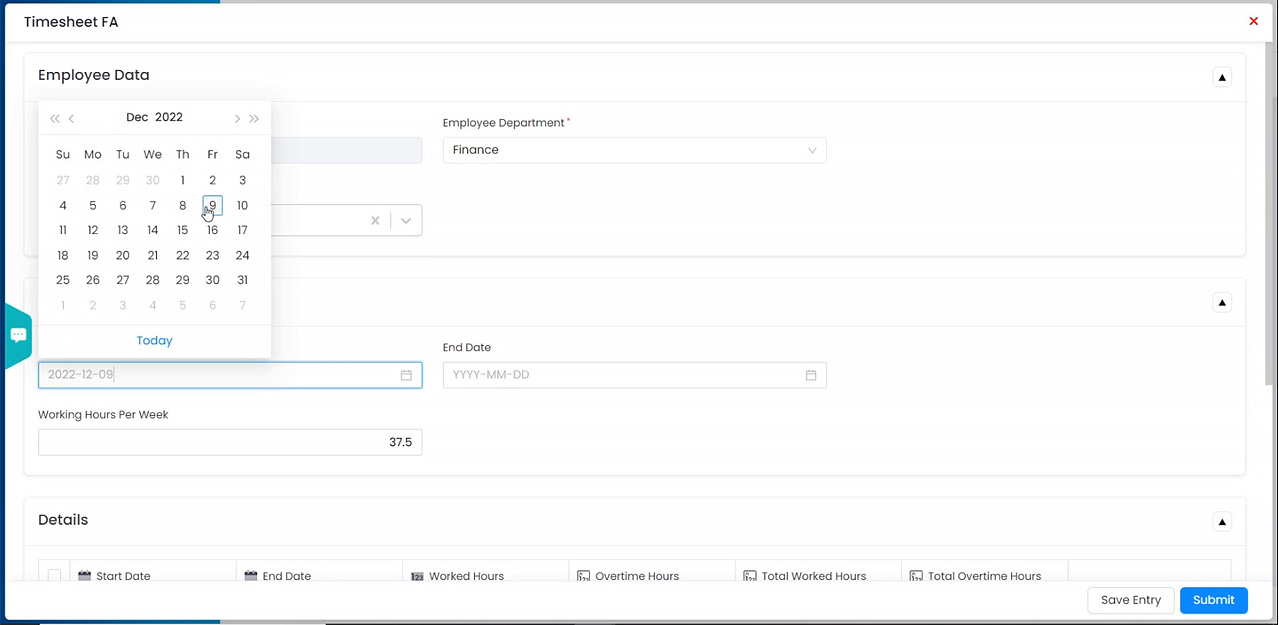Image resolution: width=1279 pixels, height=625 pixels.
Task: Open the End Date calendar icon
Action: click(811, 375)
